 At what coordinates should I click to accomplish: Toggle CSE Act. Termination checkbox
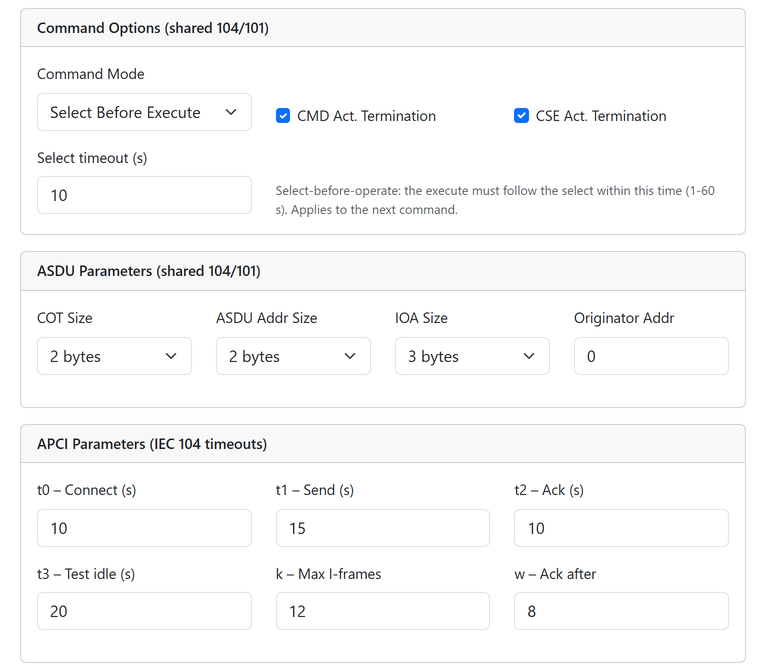click(521, 116)
